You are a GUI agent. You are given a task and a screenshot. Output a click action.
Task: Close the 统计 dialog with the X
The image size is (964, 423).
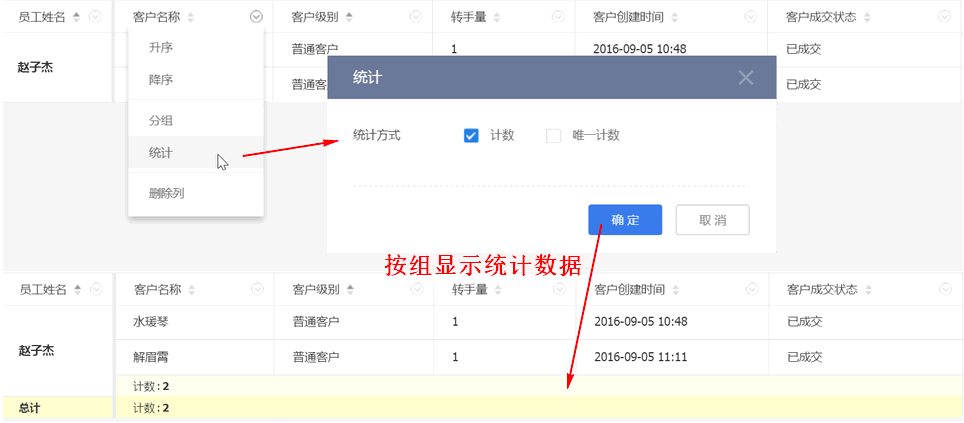pyautogui.click(x=746, y=77)
